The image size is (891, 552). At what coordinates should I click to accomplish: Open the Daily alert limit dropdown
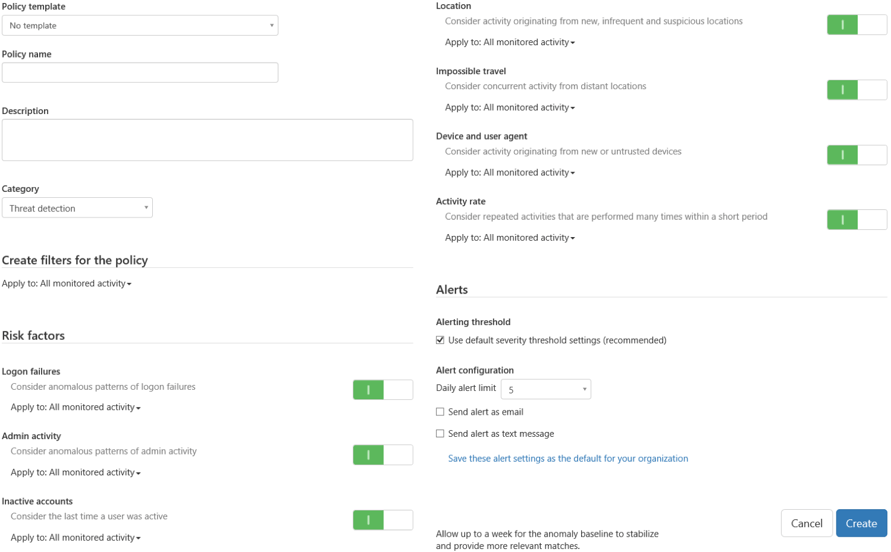coord(546,389)
